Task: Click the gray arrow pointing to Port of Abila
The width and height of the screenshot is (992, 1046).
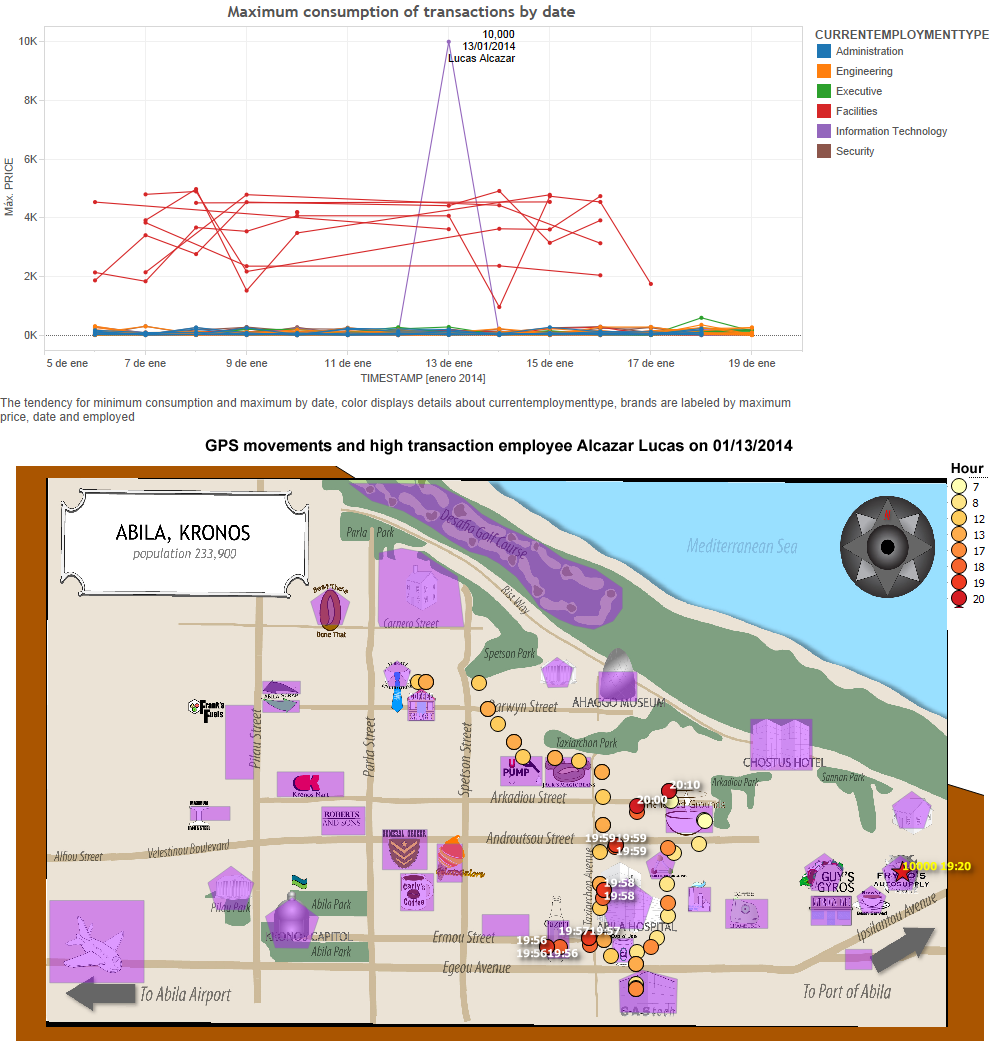Action: click(x=902, y=949)
